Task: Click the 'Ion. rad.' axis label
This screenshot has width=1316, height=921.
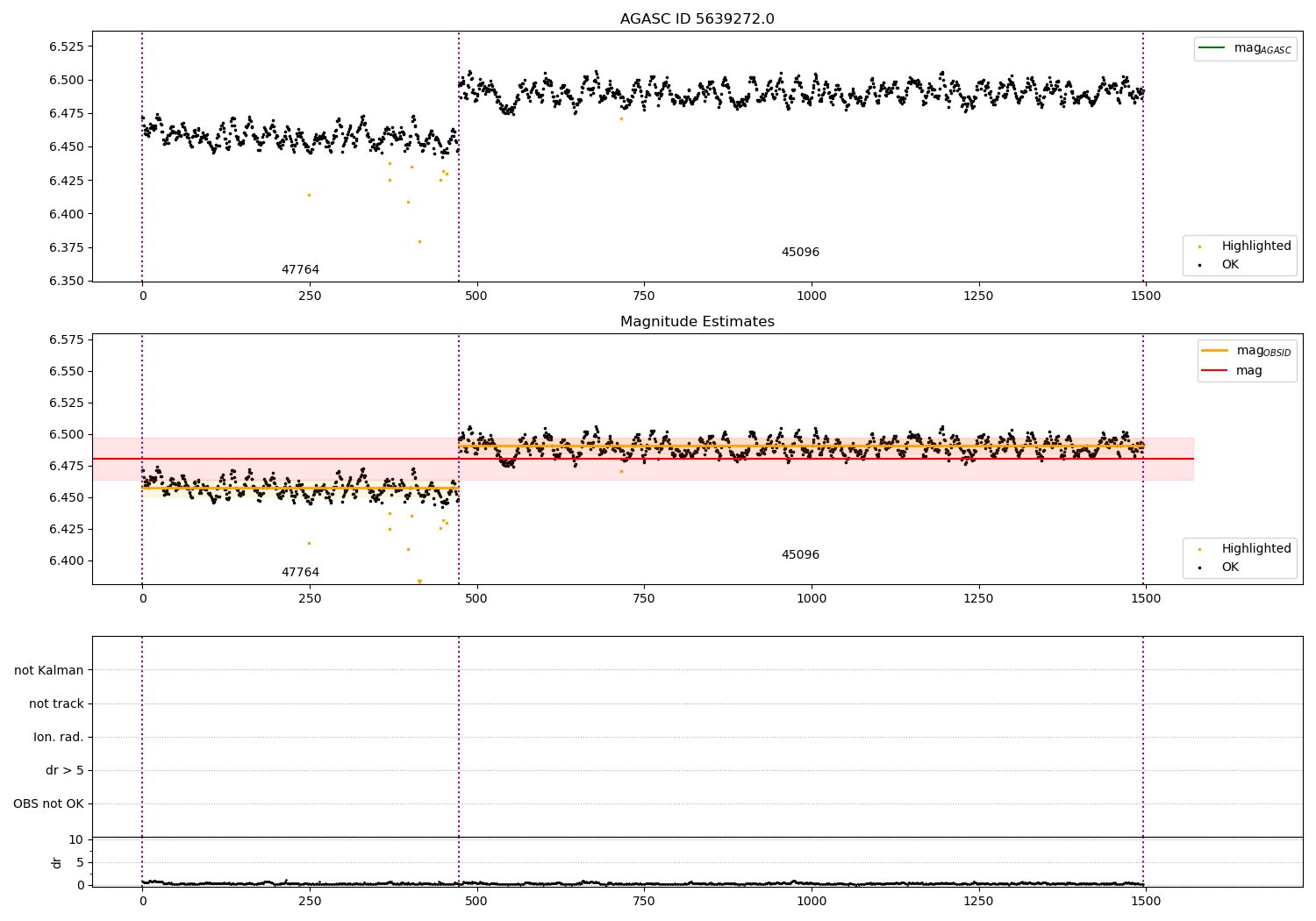Action: [x=59, y=738]
